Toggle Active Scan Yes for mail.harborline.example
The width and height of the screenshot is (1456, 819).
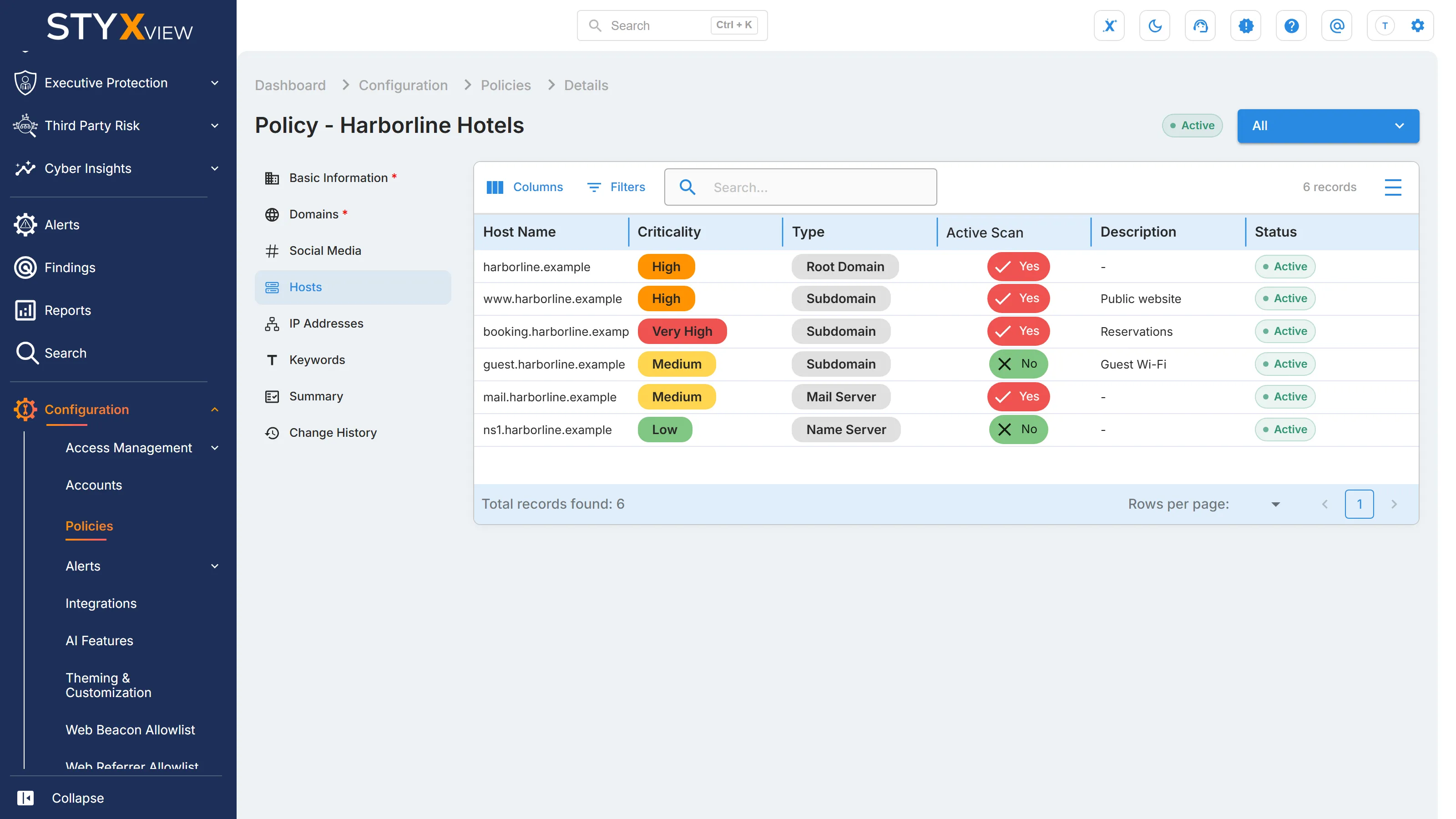coord(1018,397)
